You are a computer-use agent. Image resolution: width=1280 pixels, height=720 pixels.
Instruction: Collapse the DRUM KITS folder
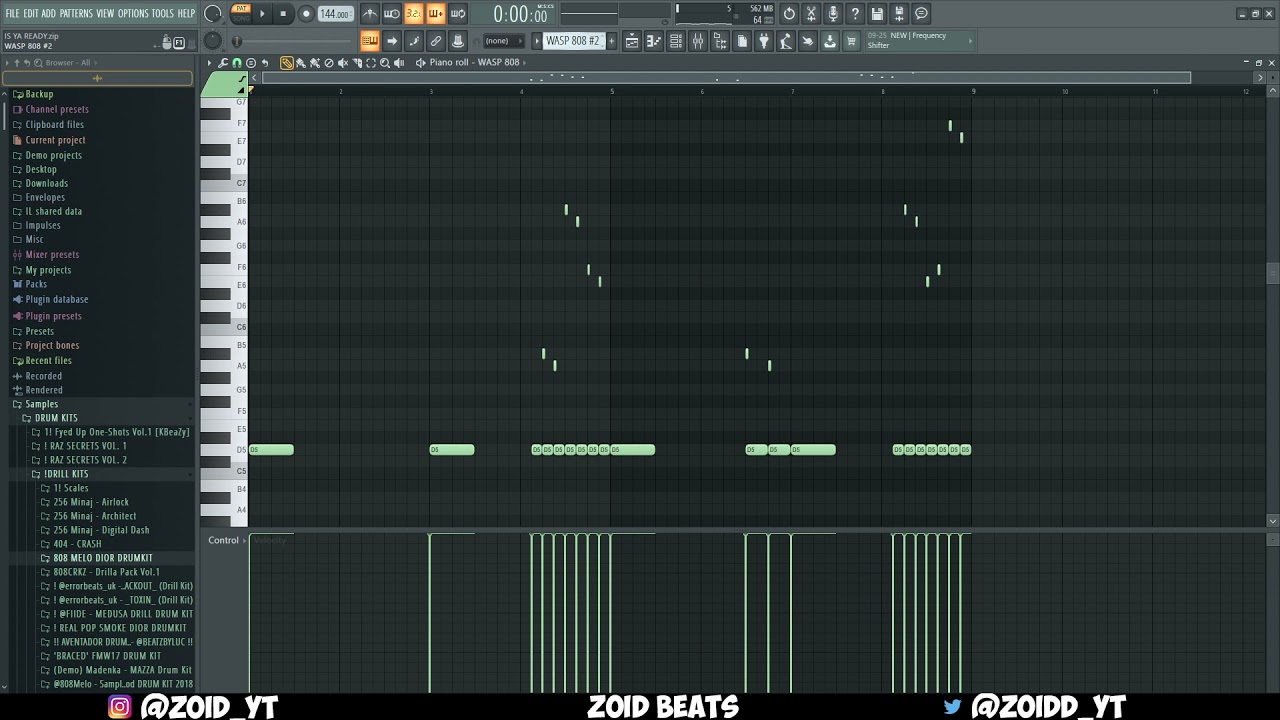click(56, 418)
